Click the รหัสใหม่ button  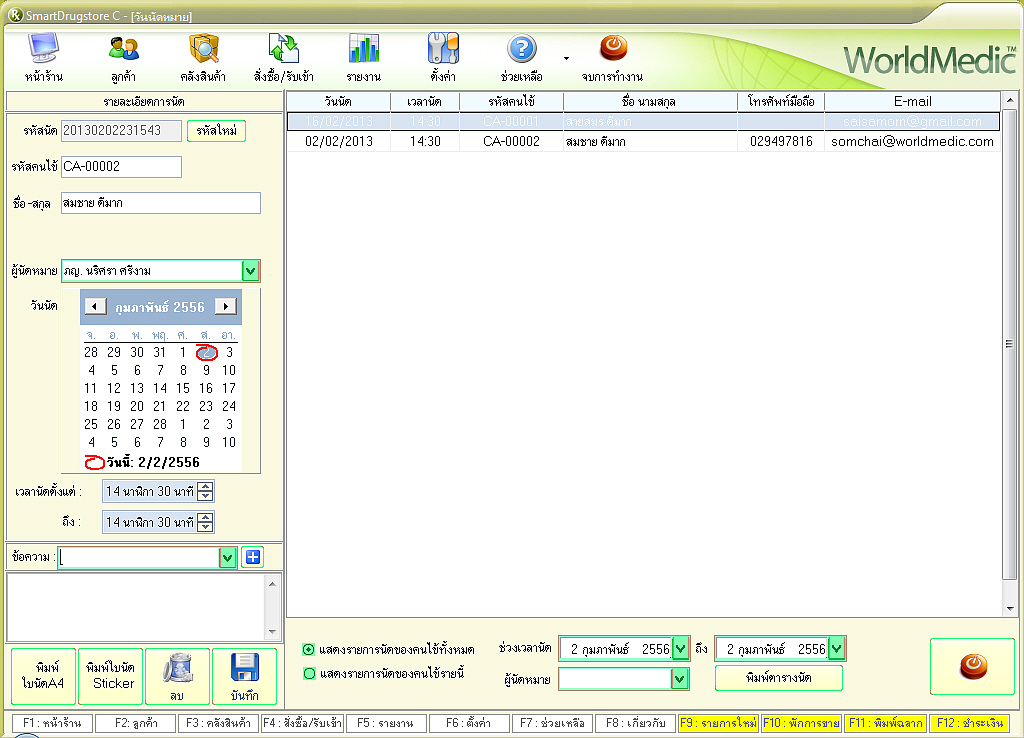point(216,130)
